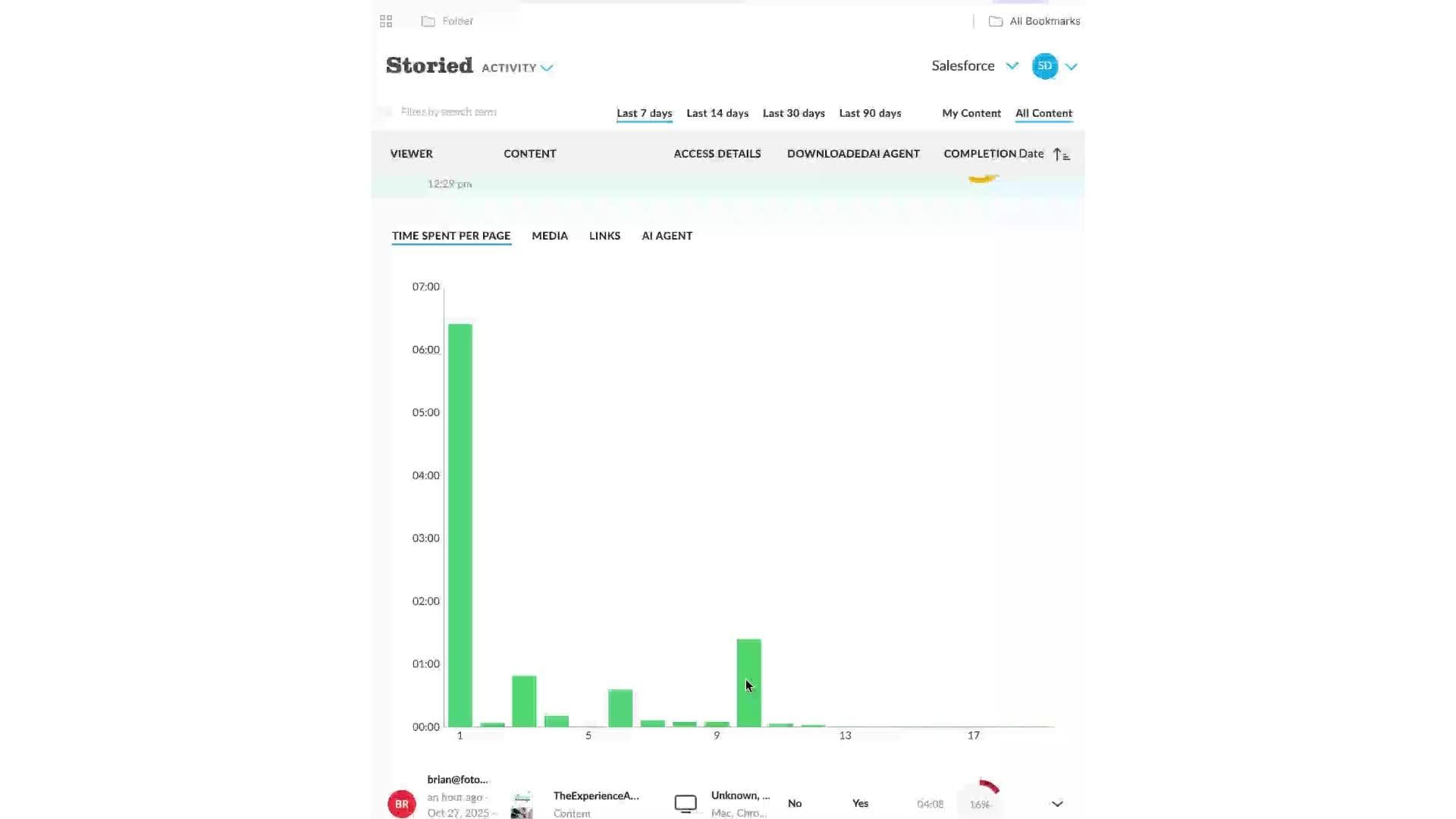
Task: Click the apps grid icon in the bookmarks bar
Action: pyautogui.click(x=386, y=21)
